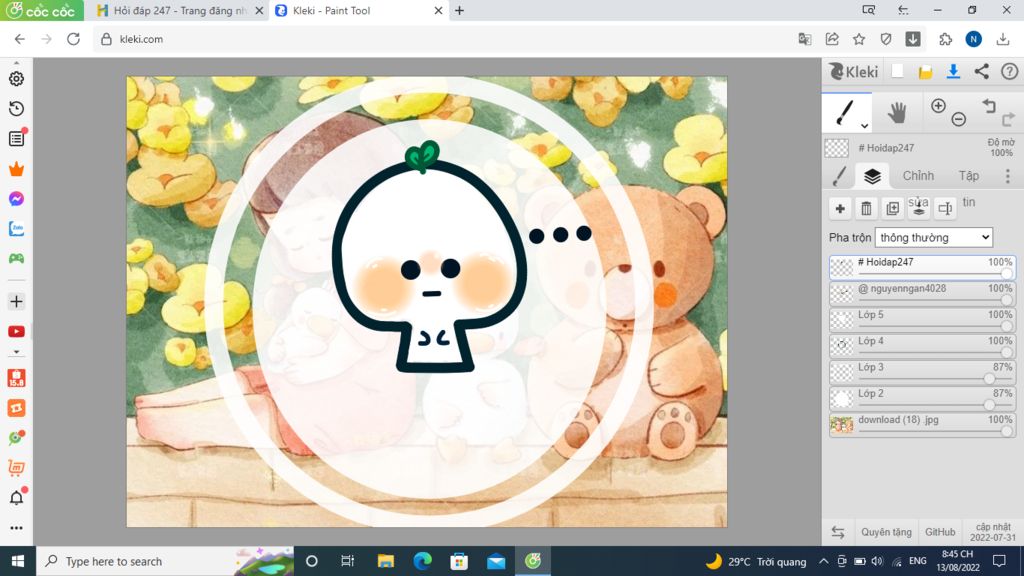1024x576 pixels.
Task: Open Kleki help
Action: [x=1010, y=71]
